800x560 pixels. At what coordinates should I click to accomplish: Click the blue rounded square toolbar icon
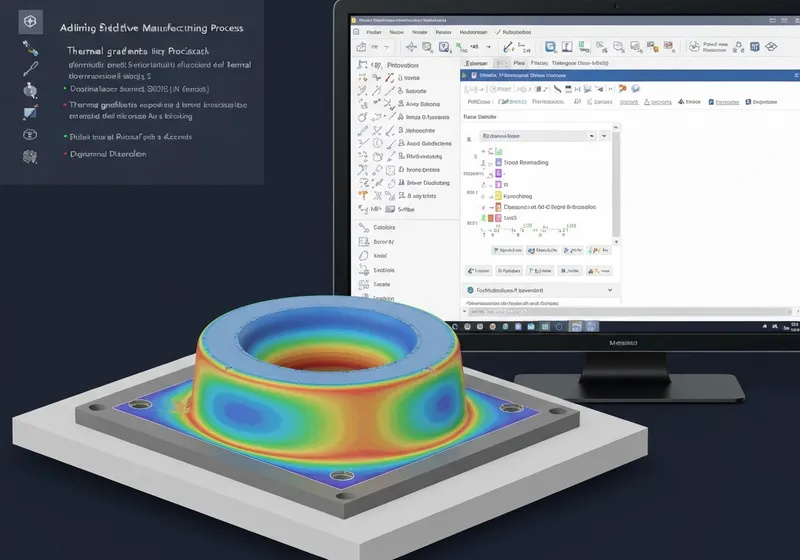550,47
